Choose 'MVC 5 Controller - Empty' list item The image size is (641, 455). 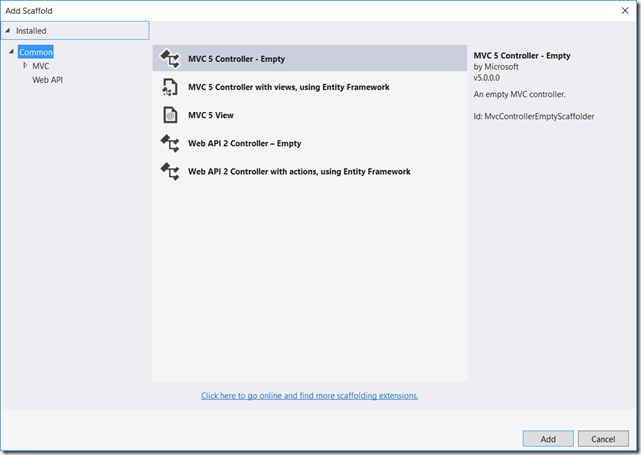310,58
